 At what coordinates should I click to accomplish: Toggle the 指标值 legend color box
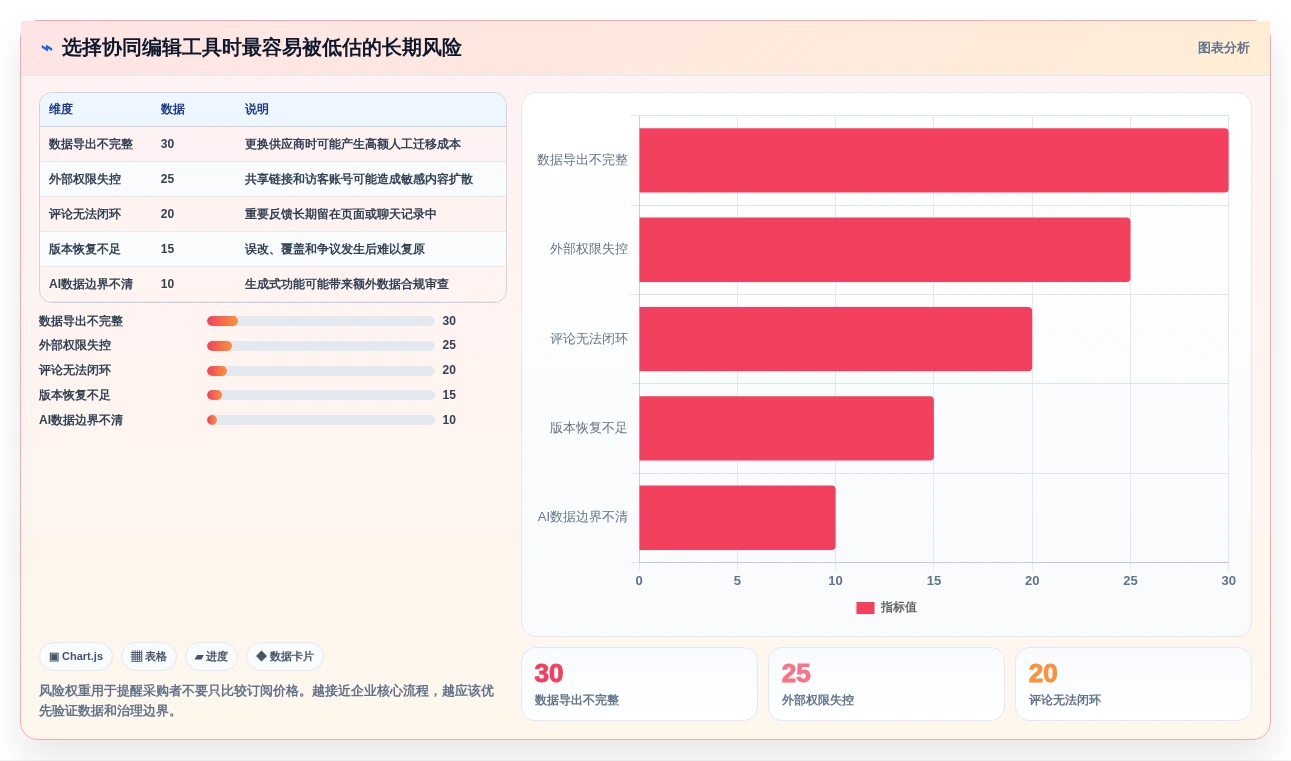865,608
